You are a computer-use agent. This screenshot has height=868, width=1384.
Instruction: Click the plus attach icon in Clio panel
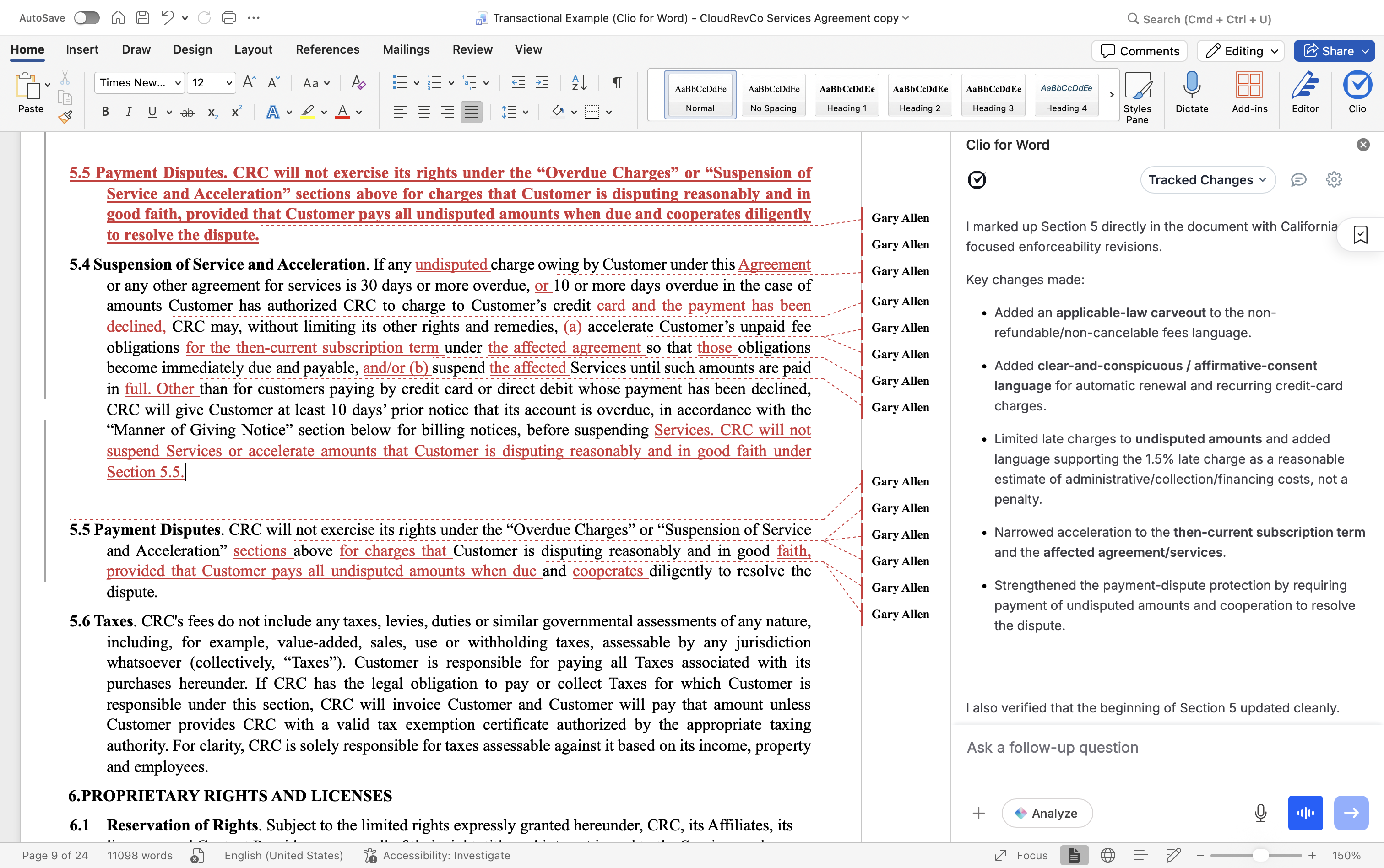pos(978,813)
